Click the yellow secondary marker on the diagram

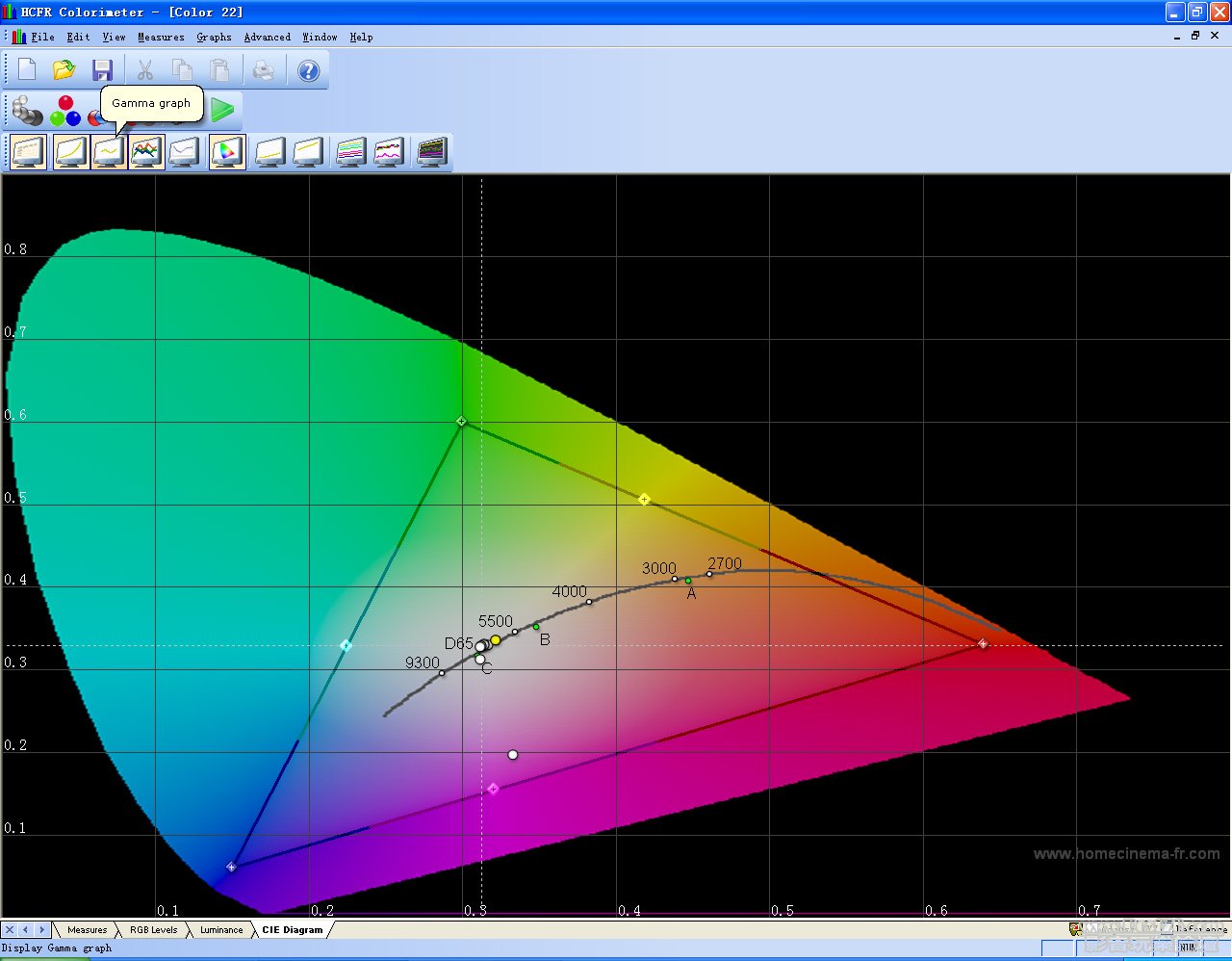644,499
